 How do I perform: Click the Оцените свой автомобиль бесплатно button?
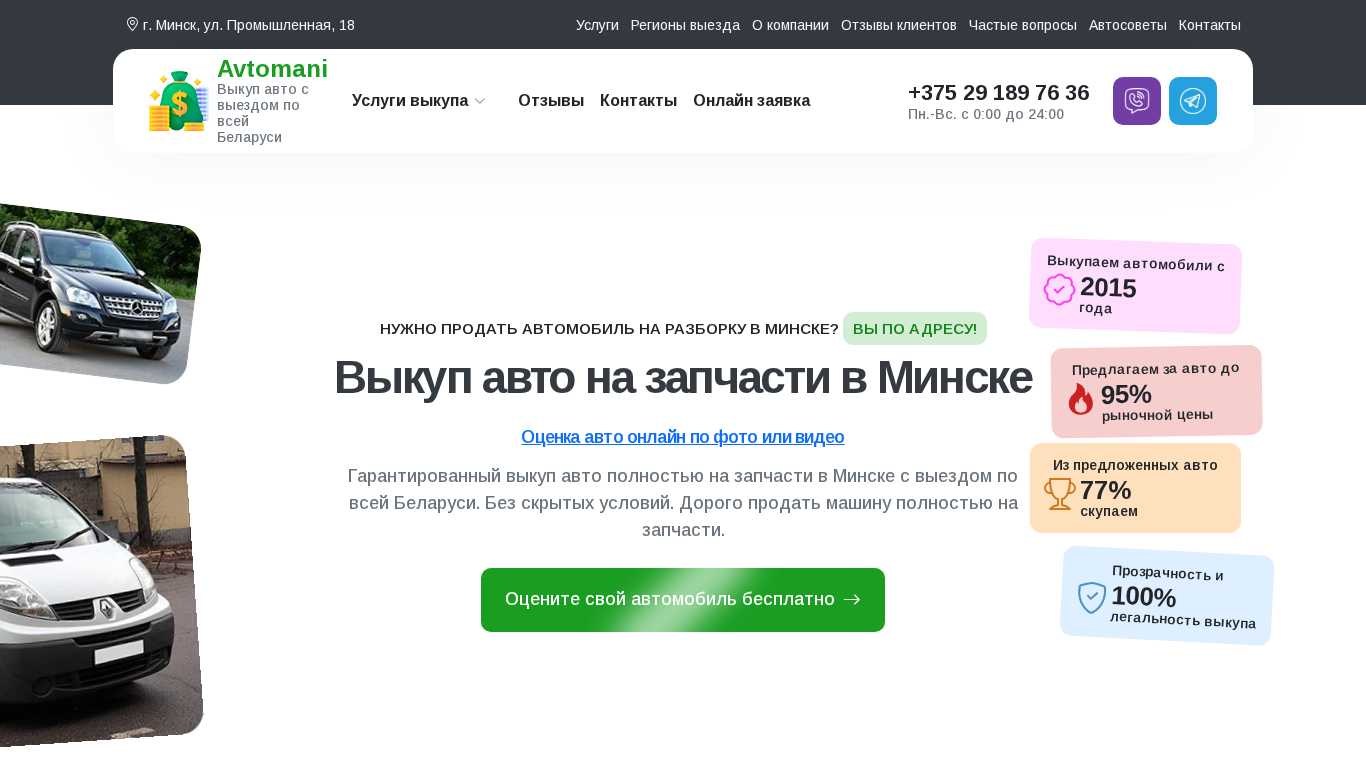coord(683,600)
